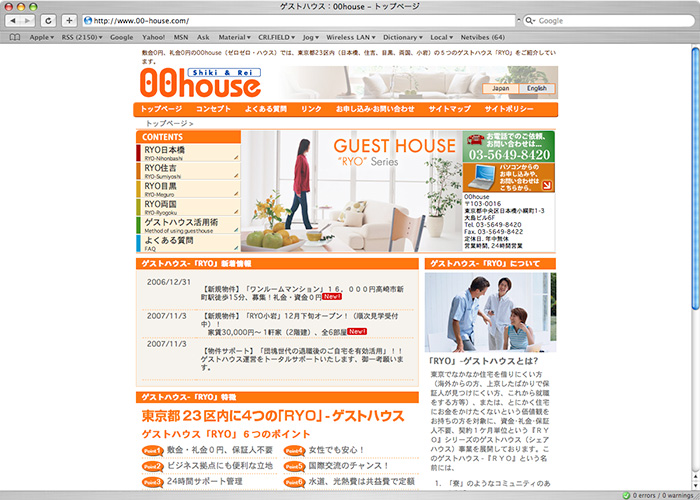This screenshot has width=700, height=500.
Task: Go forward with the Safari forward arrow
Action: coord(28,21)
